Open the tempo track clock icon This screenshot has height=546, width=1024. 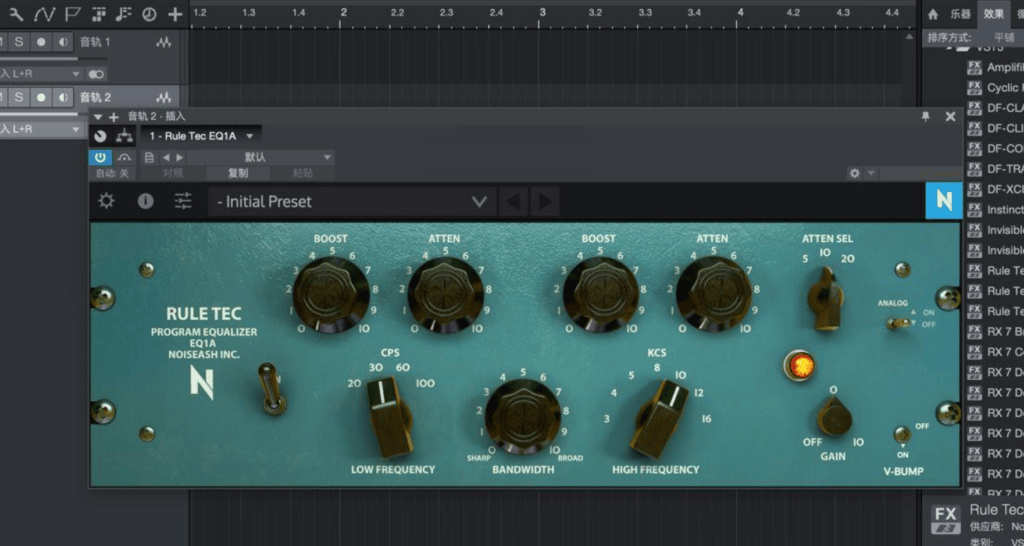click(150, 14)
